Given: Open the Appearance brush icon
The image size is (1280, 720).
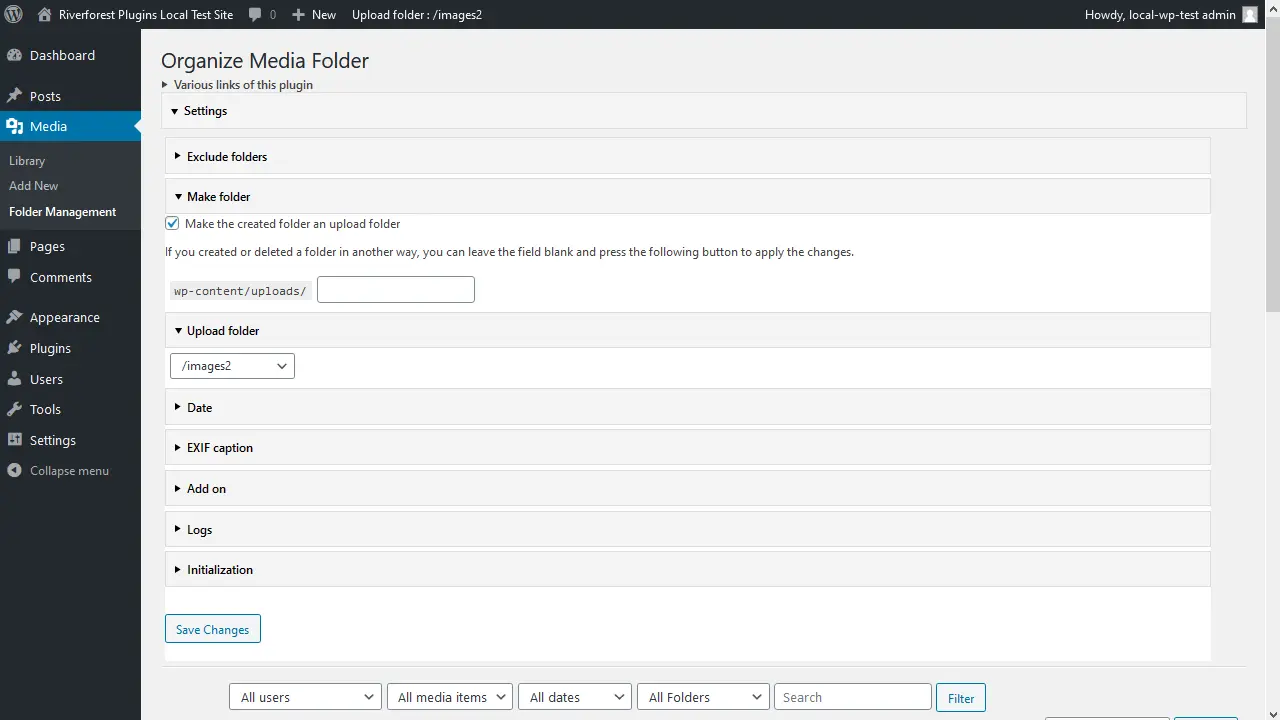Looking at the screenshot, I should (x=17, y=317).
